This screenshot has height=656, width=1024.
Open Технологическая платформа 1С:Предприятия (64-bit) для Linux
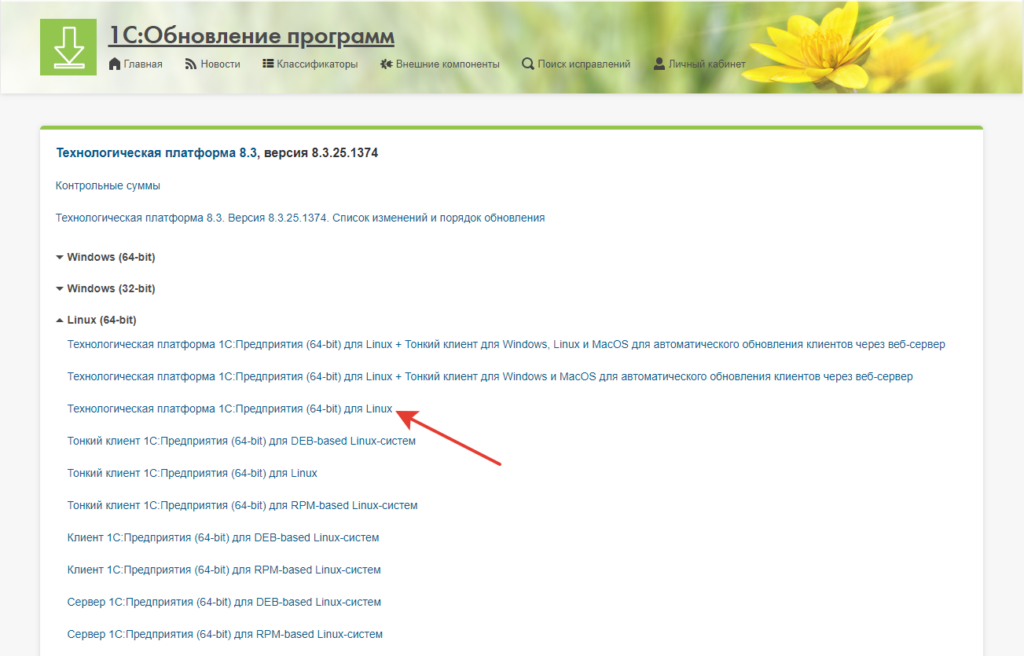click(230, 409)
